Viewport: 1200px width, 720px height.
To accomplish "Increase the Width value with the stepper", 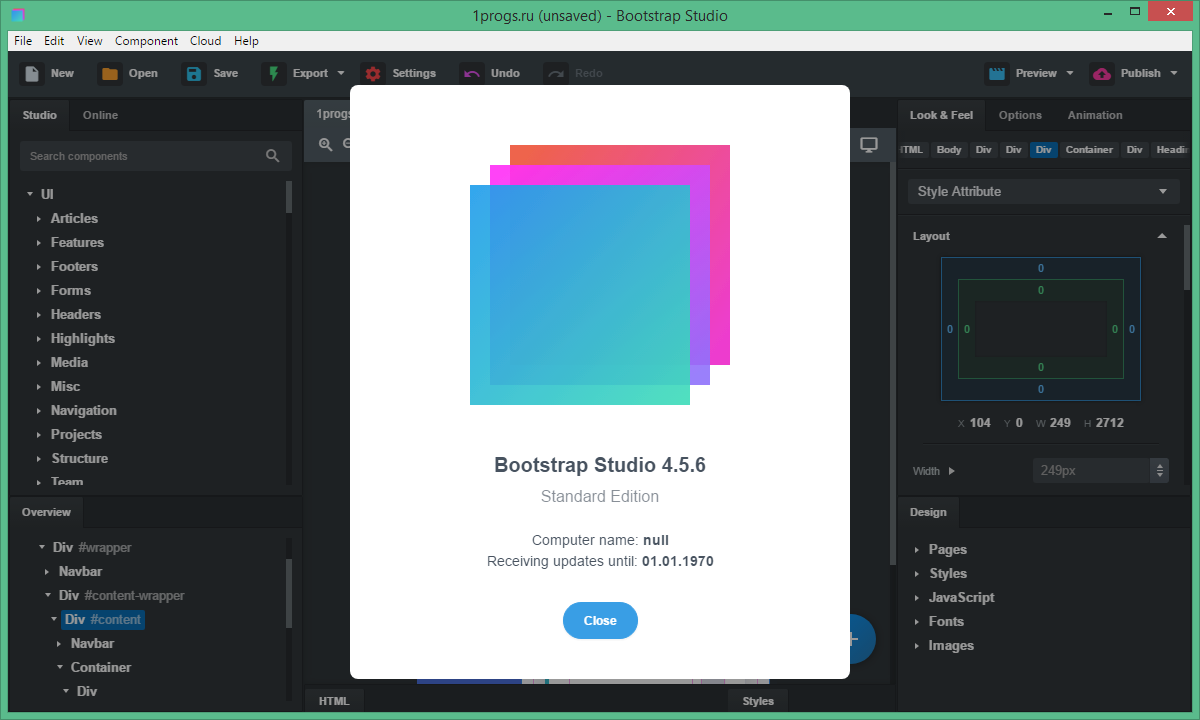I will (1160, 465).
